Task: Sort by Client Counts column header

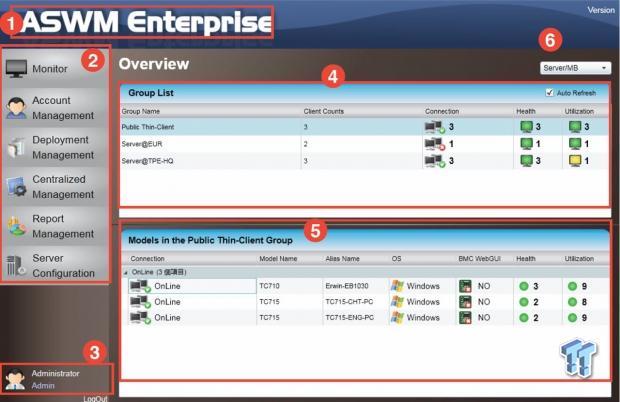Action: [x=323, y=111]
